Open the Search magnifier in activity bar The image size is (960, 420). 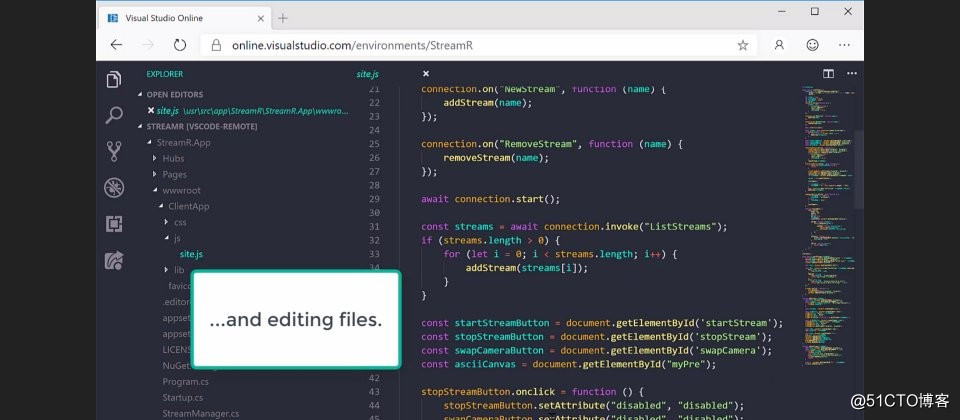114,115
